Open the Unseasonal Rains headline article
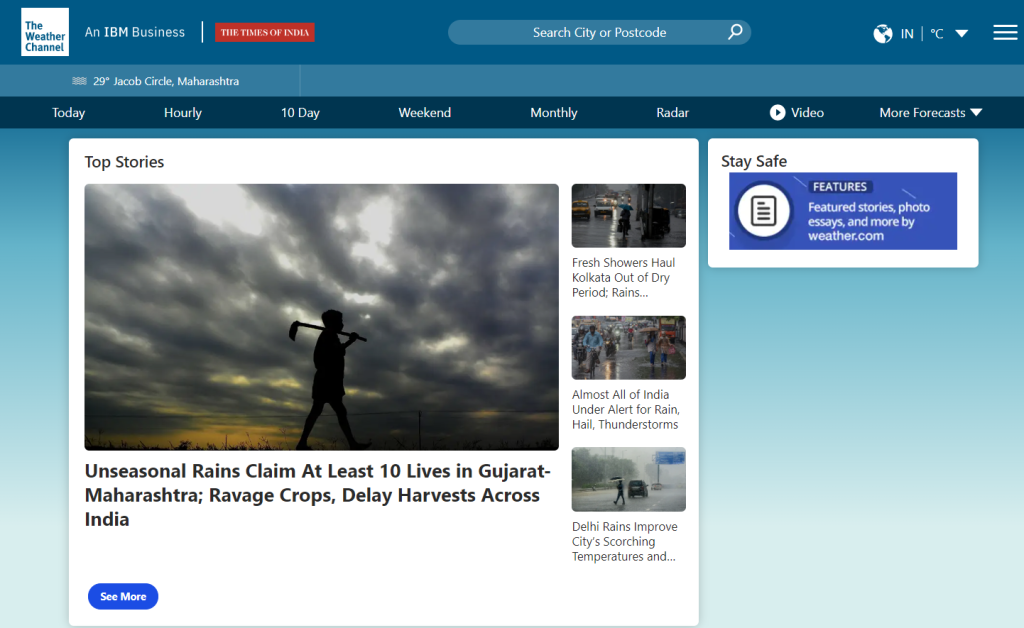This screenshot has height=628, width=1024. [x=318, y=495]
